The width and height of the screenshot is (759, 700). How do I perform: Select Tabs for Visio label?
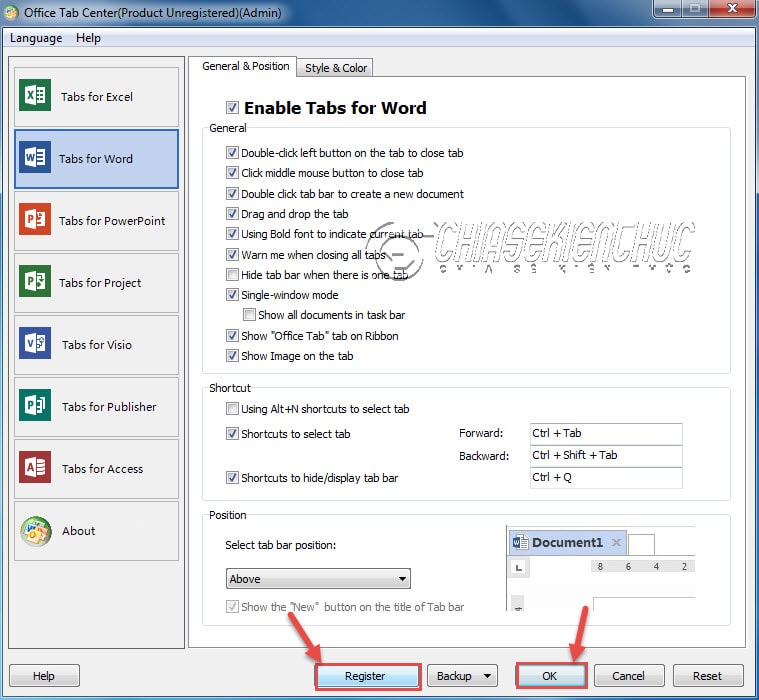tap(97, 345)
